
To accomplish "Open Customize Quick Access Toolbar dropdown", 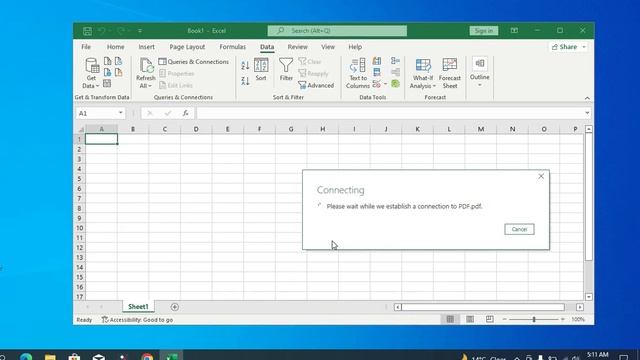I will [140, 31].
